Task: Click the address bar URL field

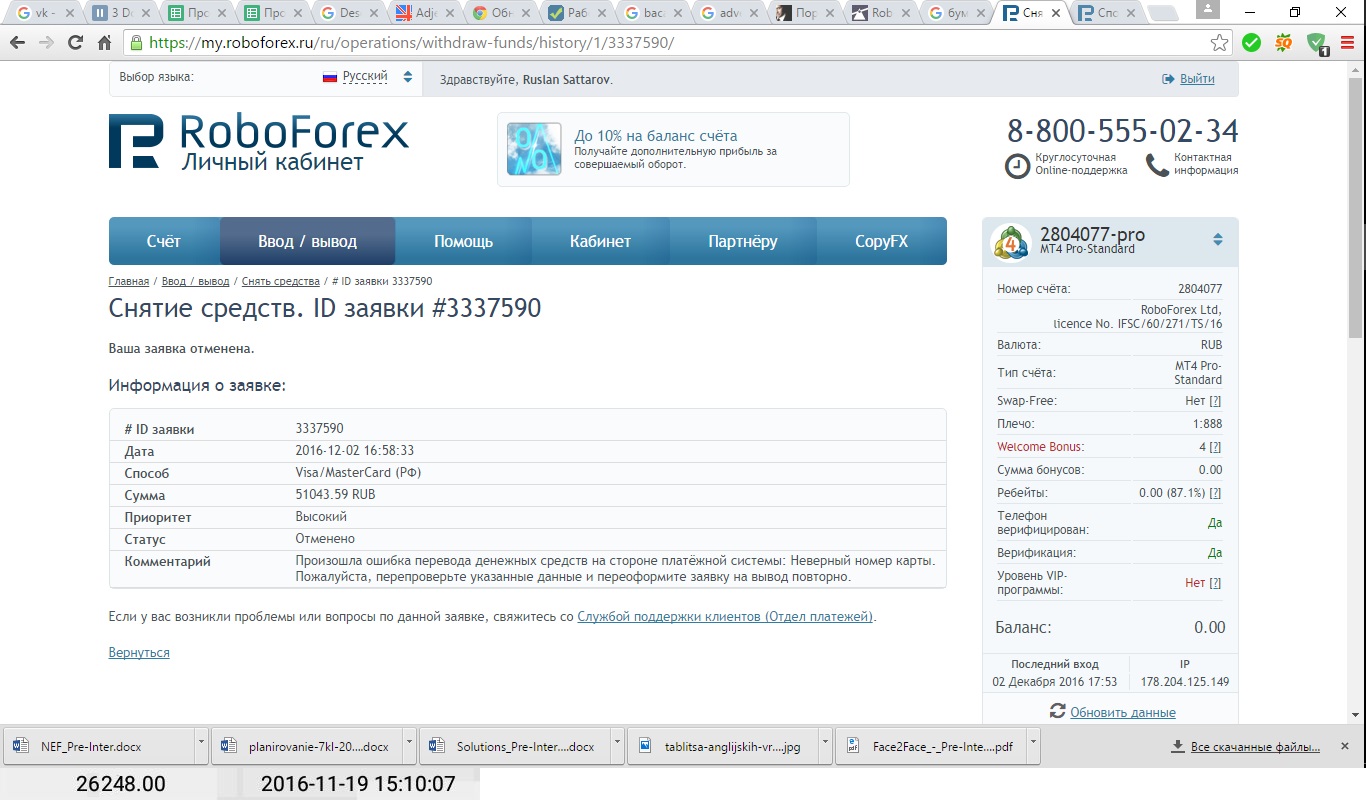Action: 675,43
